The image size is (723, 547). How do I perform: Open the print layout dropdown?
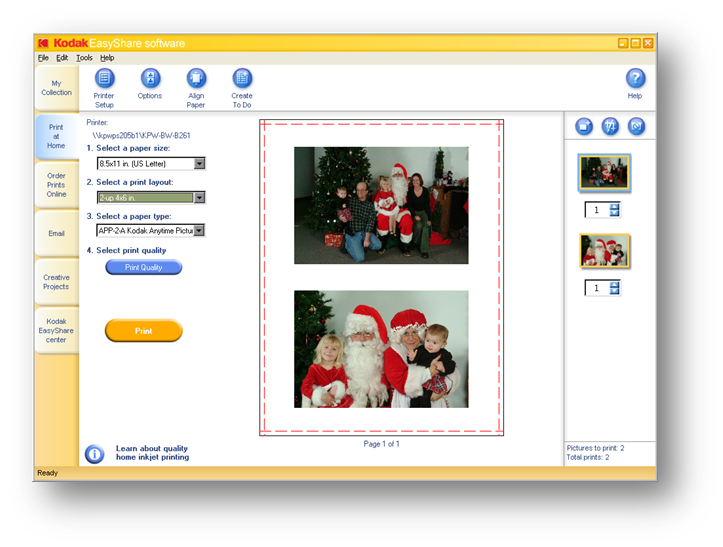tap(199, 197)
